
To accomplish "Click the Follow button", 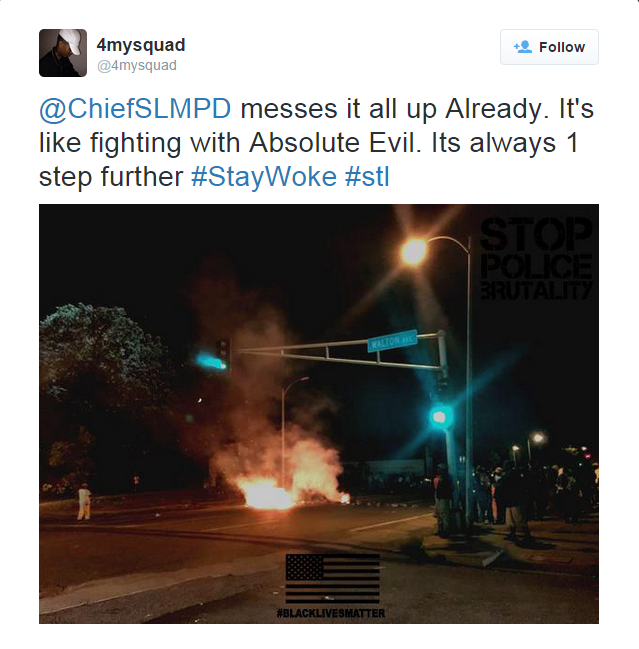I will pyautogui.click(x=549, y=47).
